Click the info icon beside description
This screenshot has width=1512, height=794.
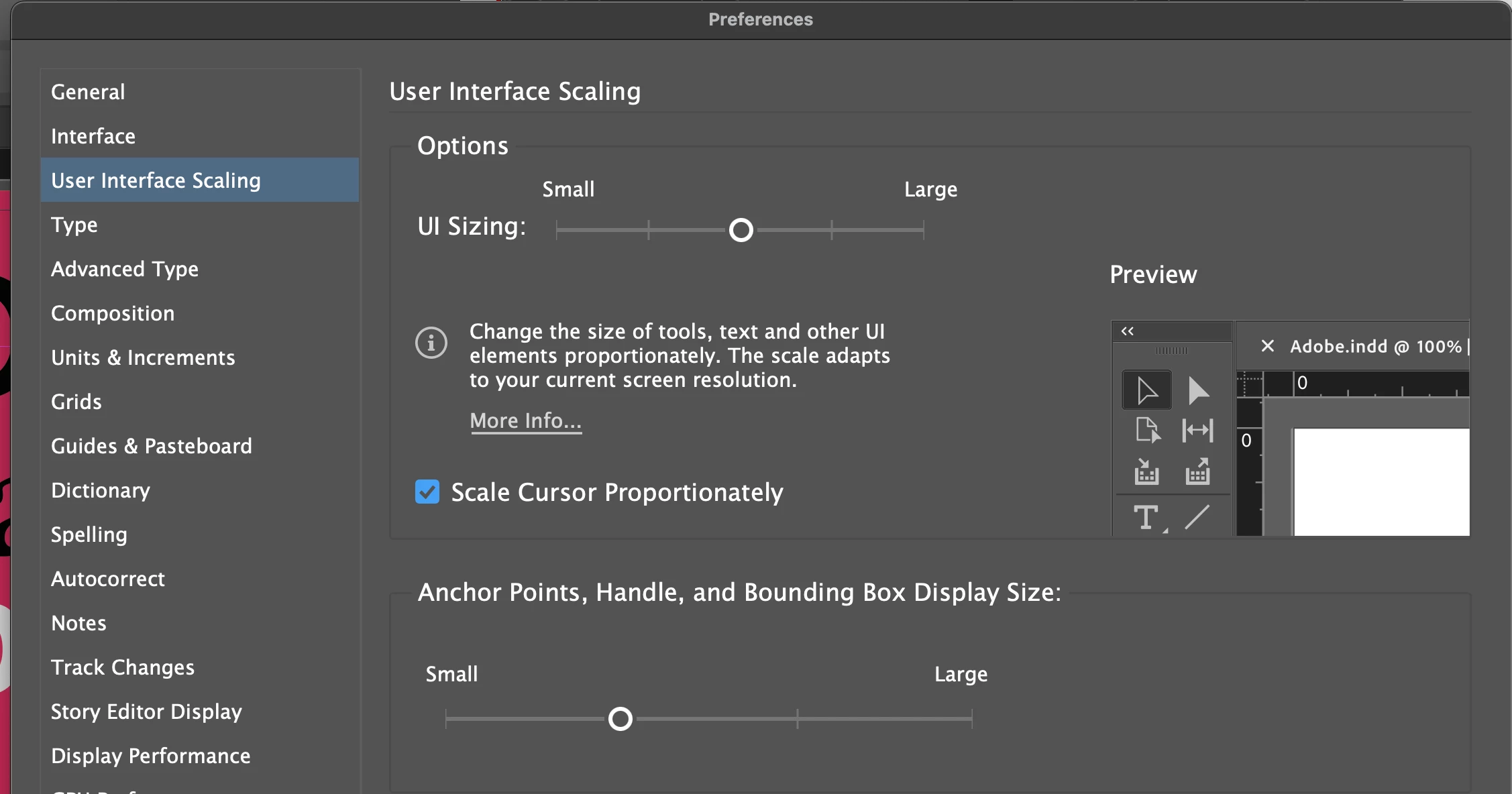(x=431, y=343)
